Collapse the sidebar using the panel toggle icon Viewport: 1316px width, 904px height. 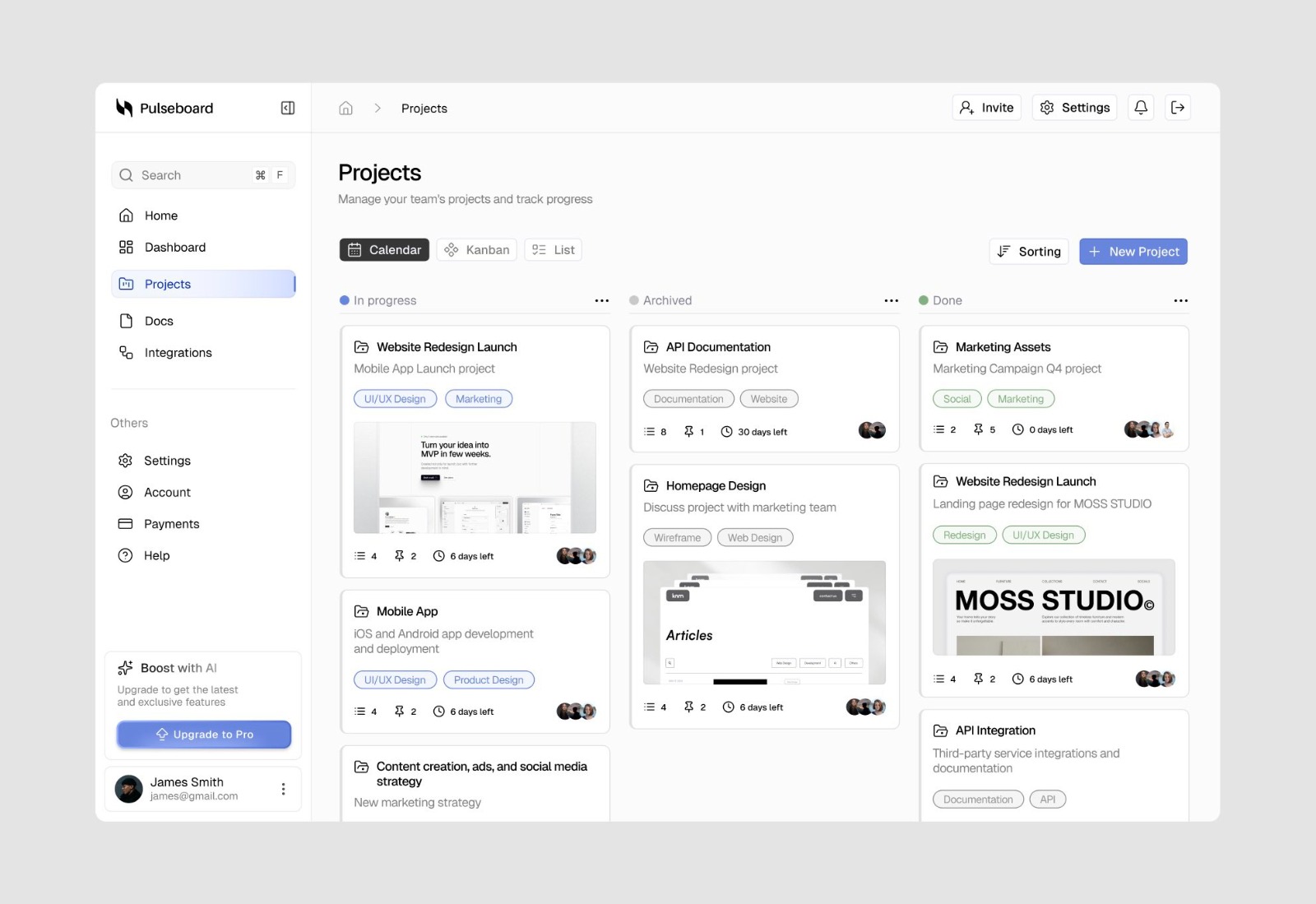[x=287, y=108]
